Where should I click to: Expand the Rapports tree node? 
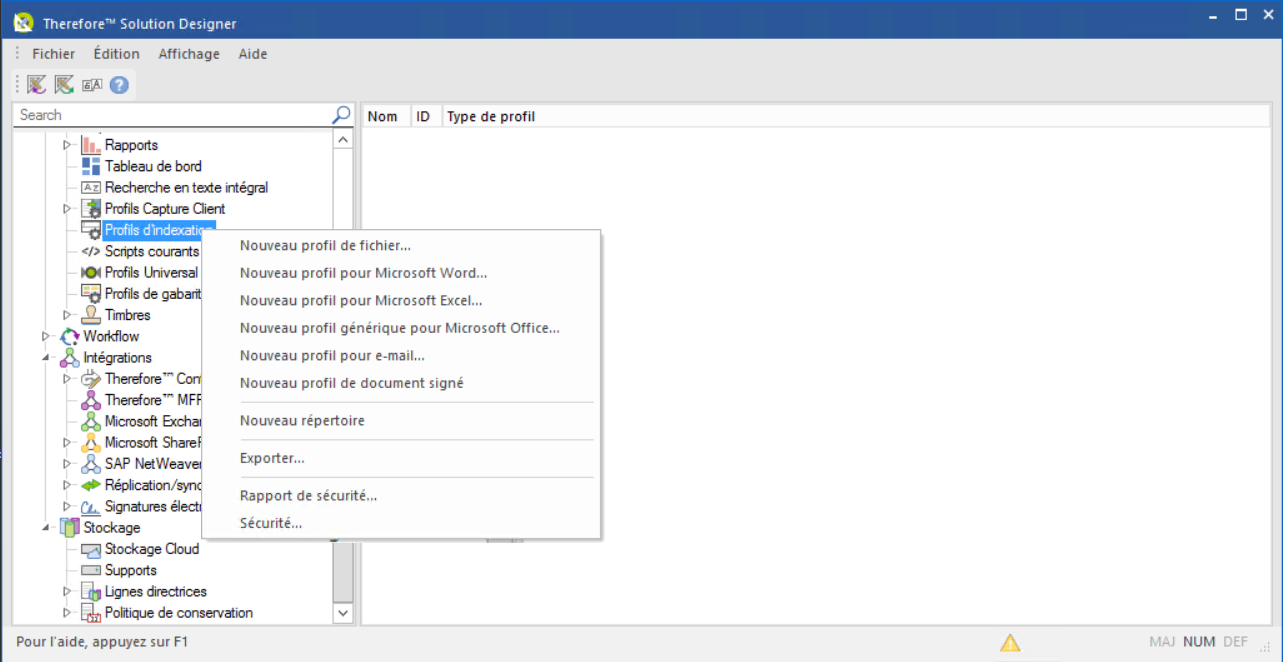click(x=67, y=145)
